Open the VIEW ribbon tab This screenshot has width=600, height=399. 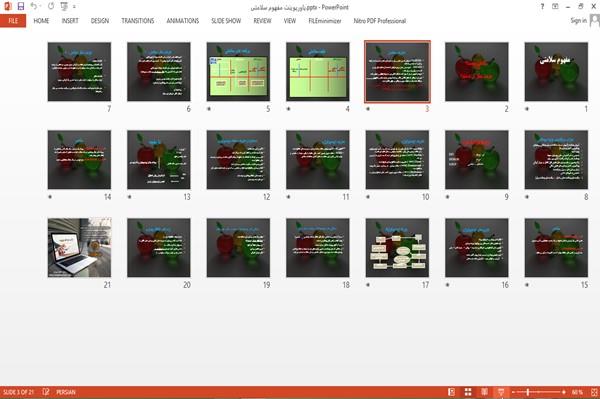(290, 21)
